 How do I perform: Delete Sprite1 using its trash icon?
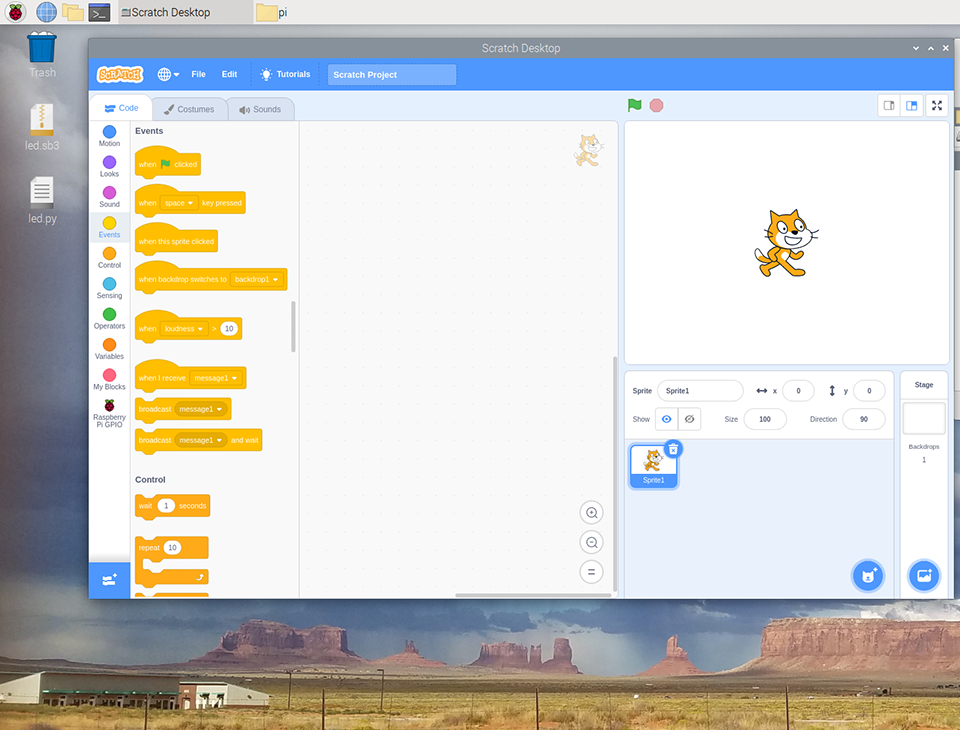(673, 449)
